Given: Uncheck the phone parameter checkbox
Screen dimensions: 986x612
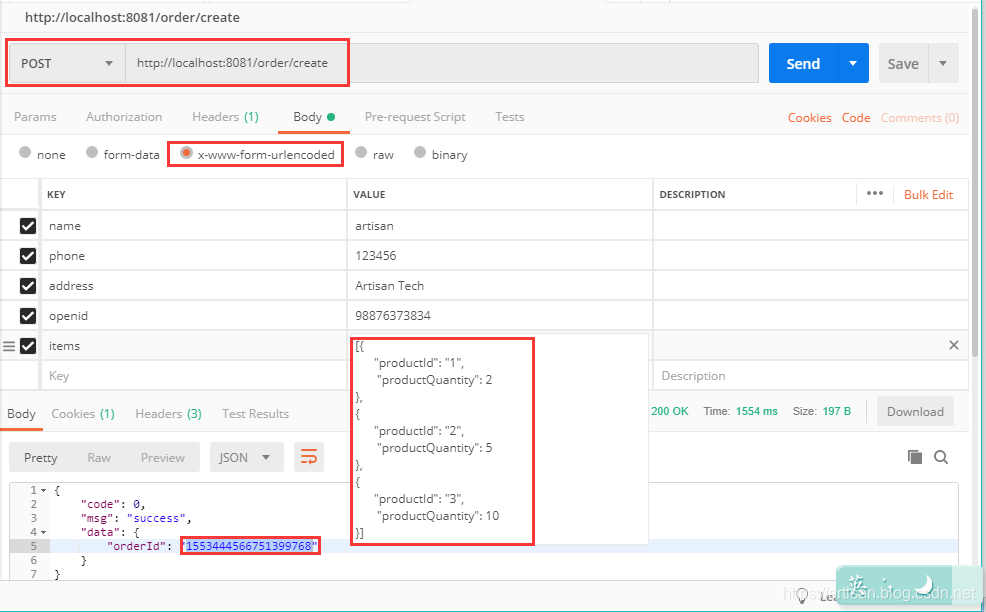Looking at the screenshot, I should pos(28,256).
